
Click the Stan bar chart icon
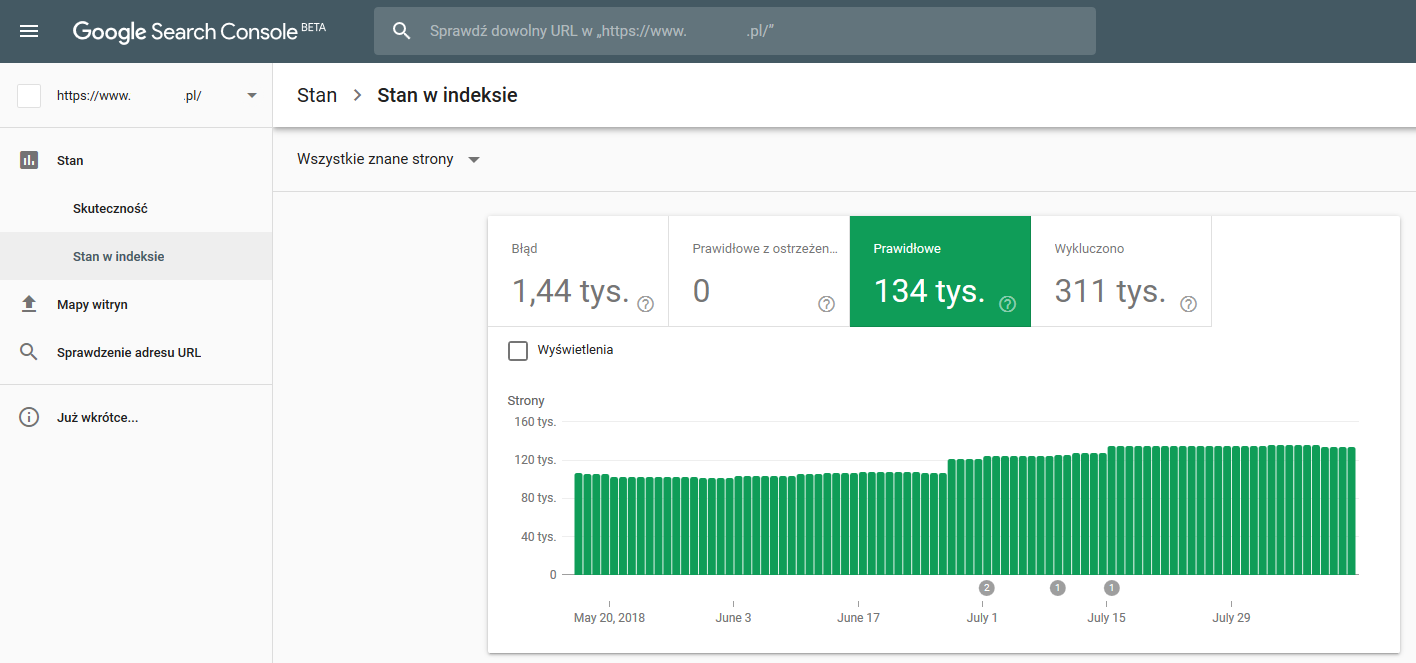[29, 160]
